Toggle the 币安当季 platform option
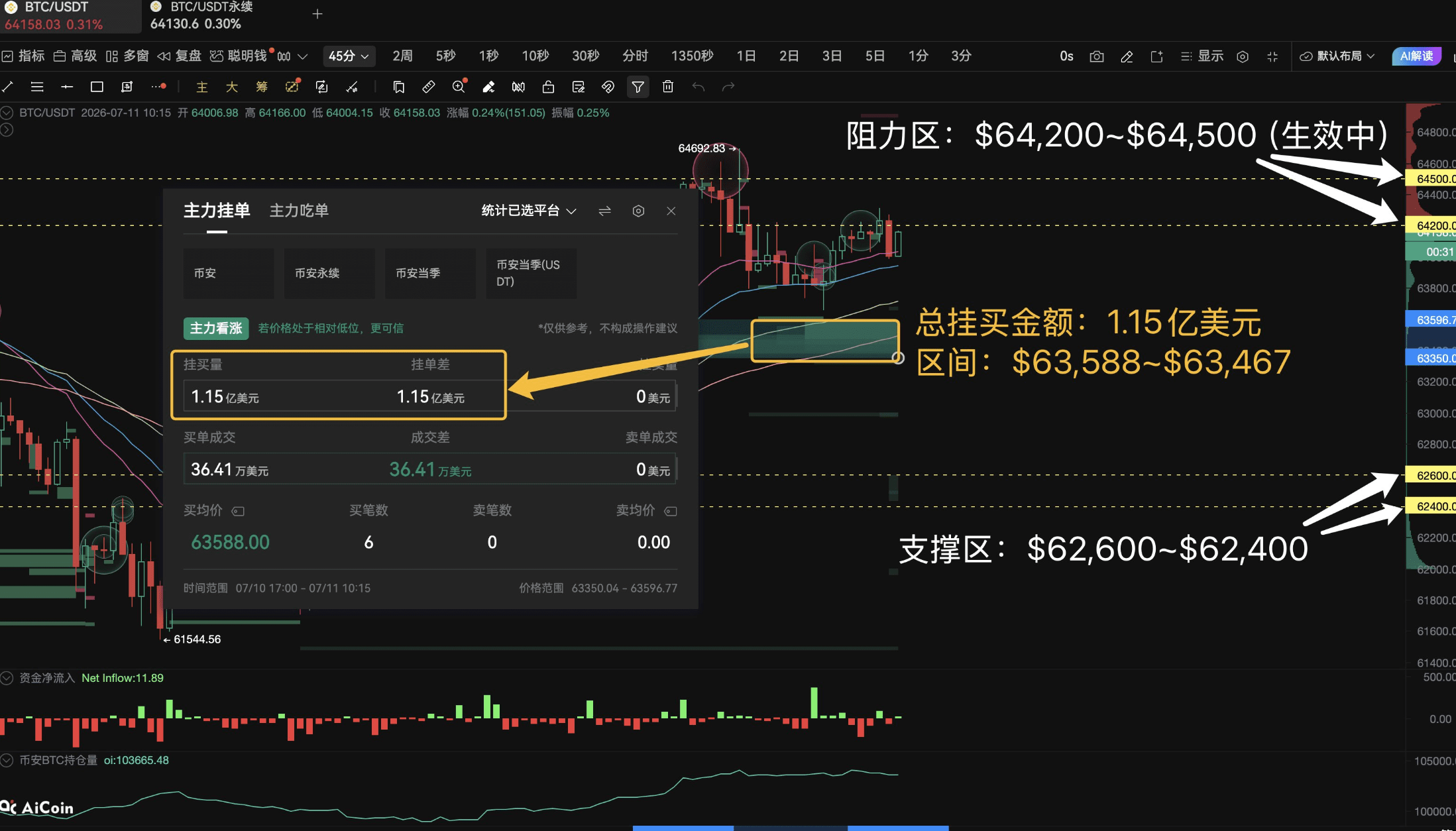 point(430,273)
